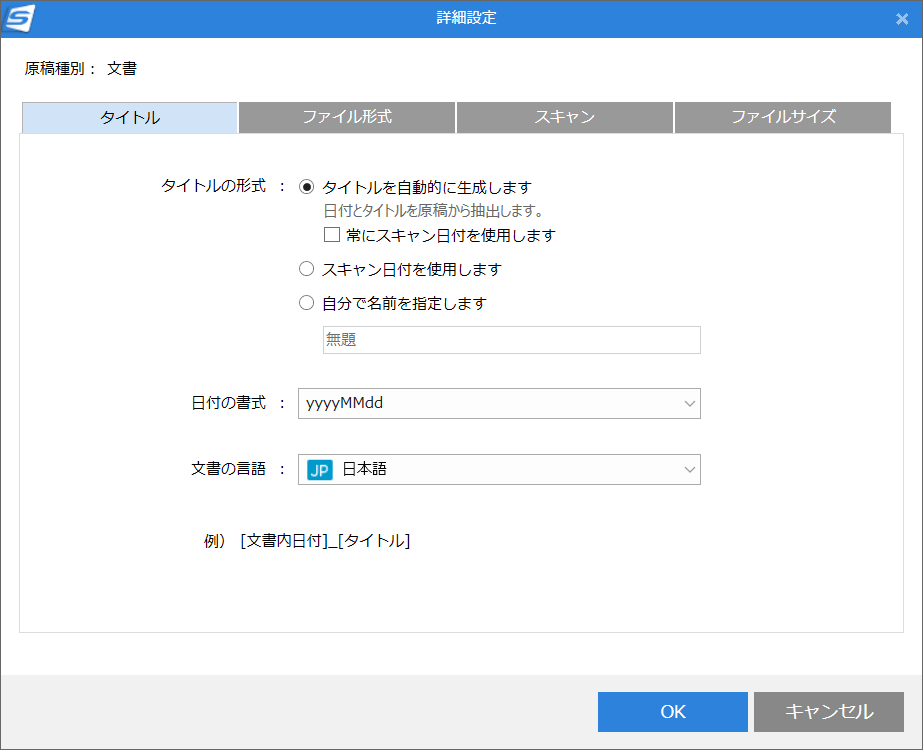Click the ScanSnap logo icon
The height and width of the screenshot is (750, 923).
pyautogui.click(x=20, y=17)
